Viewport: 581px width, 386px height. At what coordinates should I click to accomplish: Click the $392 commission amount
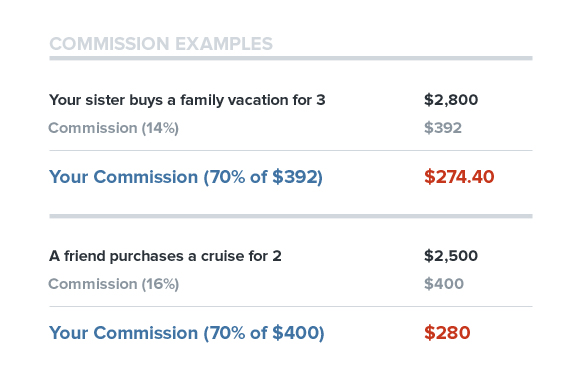[443, 128]
